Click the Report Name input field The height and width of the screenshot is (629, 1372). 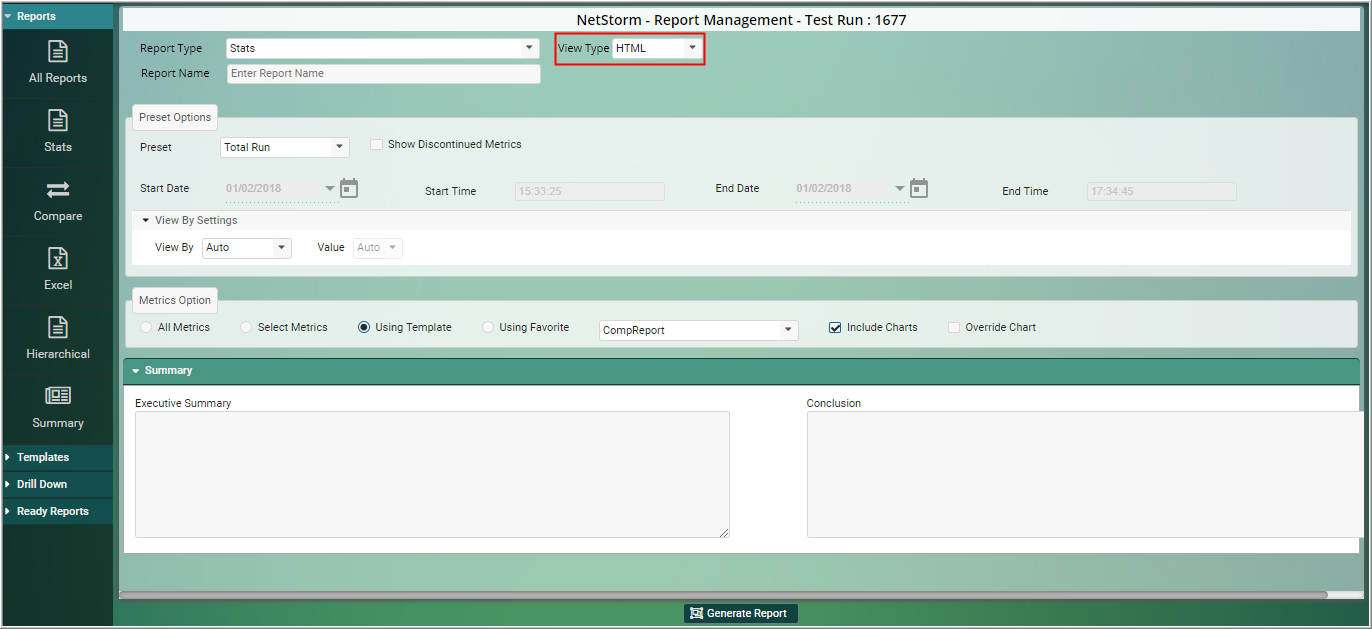point(383,73)
